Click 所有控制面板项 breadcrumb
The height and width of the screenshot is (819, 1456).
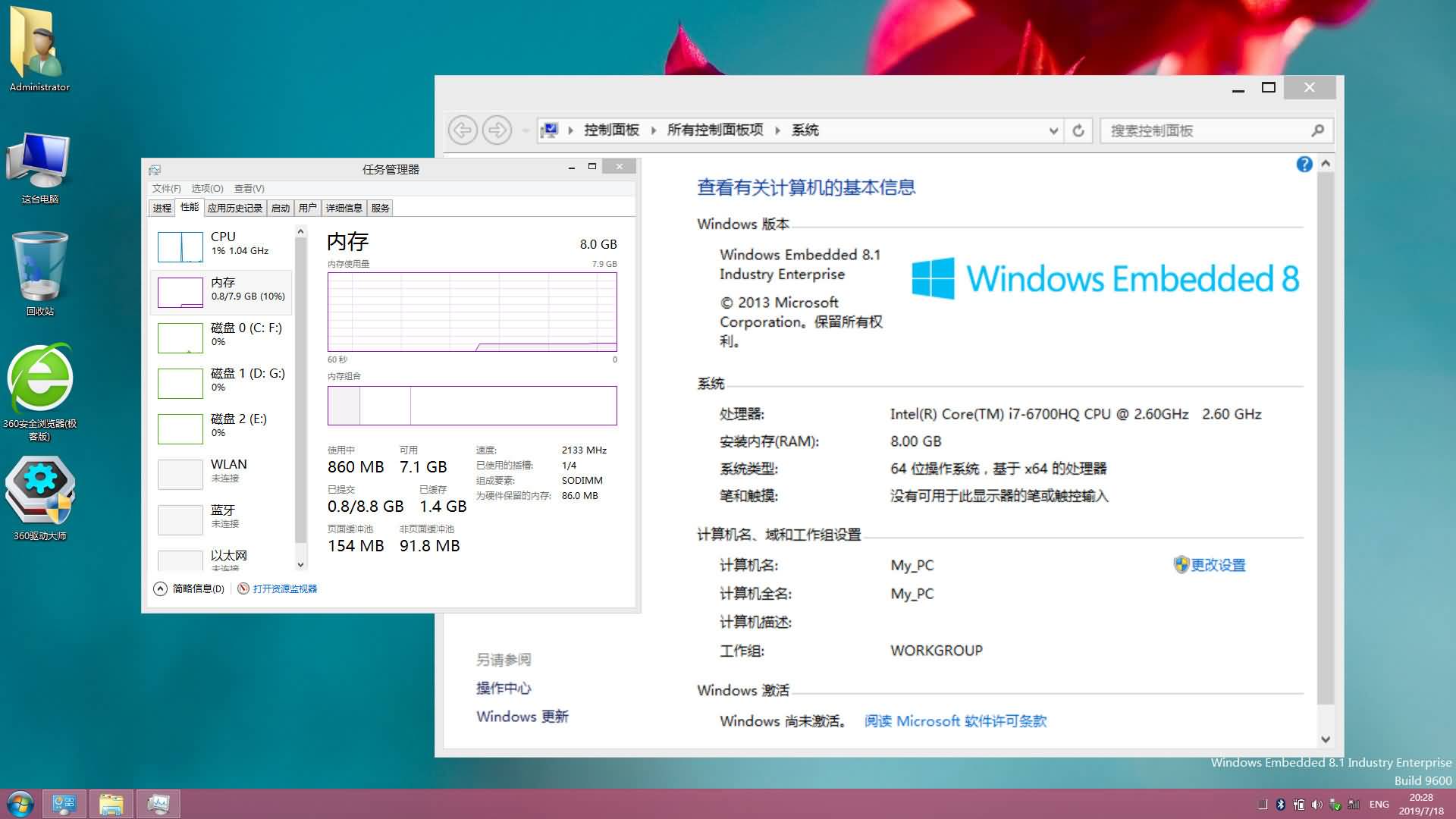715,130
